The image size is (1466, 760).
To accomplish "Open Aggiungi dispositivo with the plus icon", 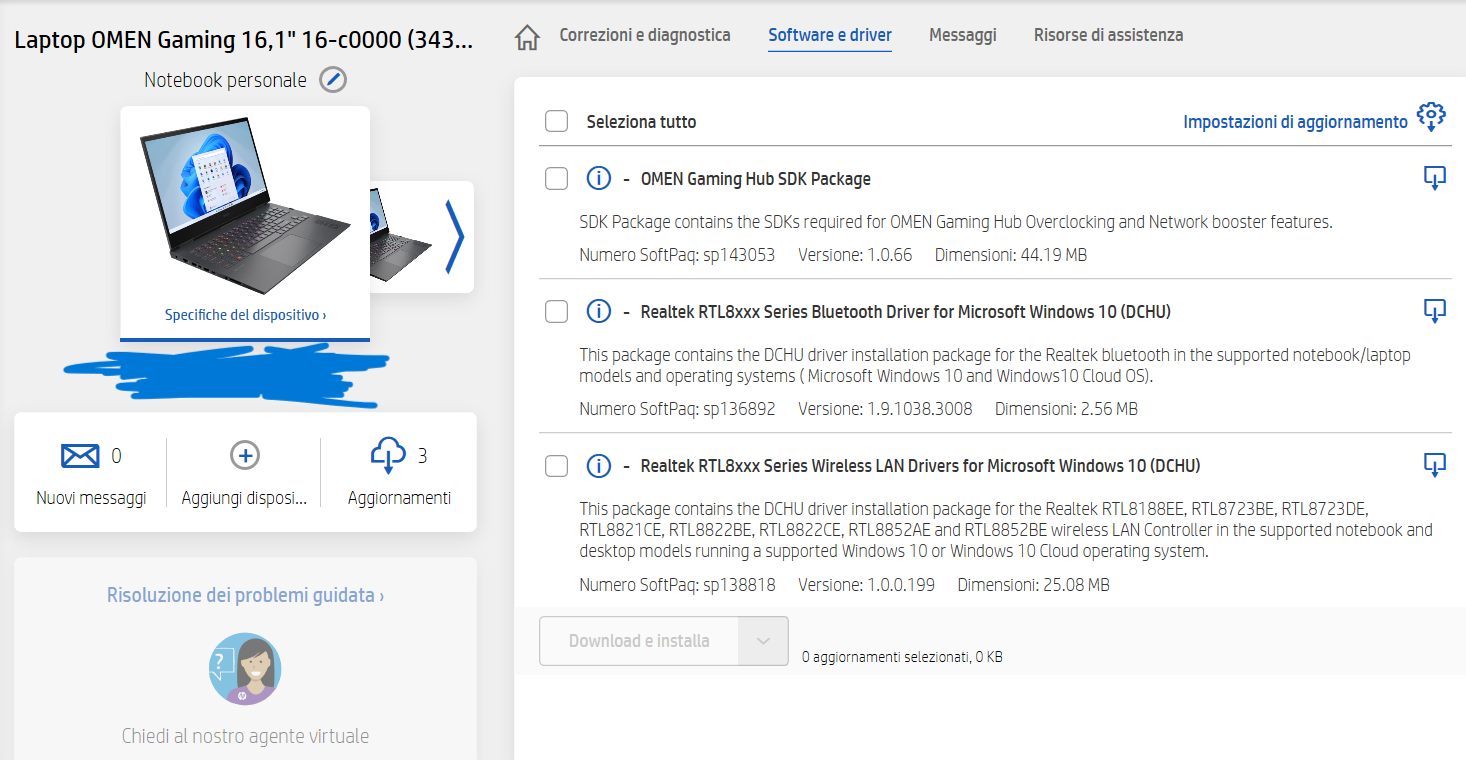I will (244, 455).
